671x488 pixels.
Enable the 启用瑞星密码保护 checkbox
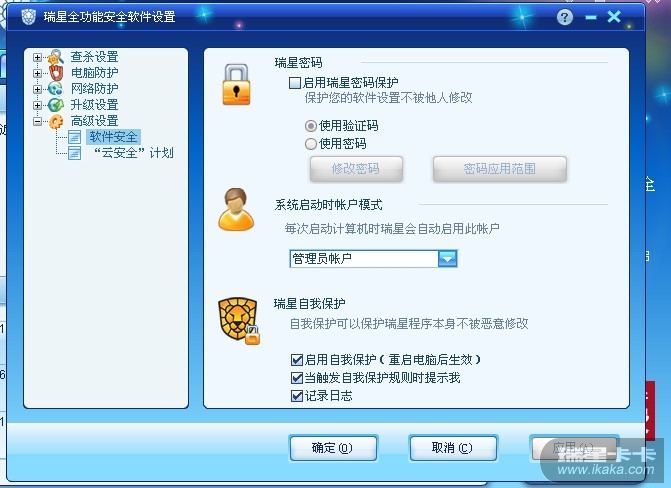click(x=294, y=83)
